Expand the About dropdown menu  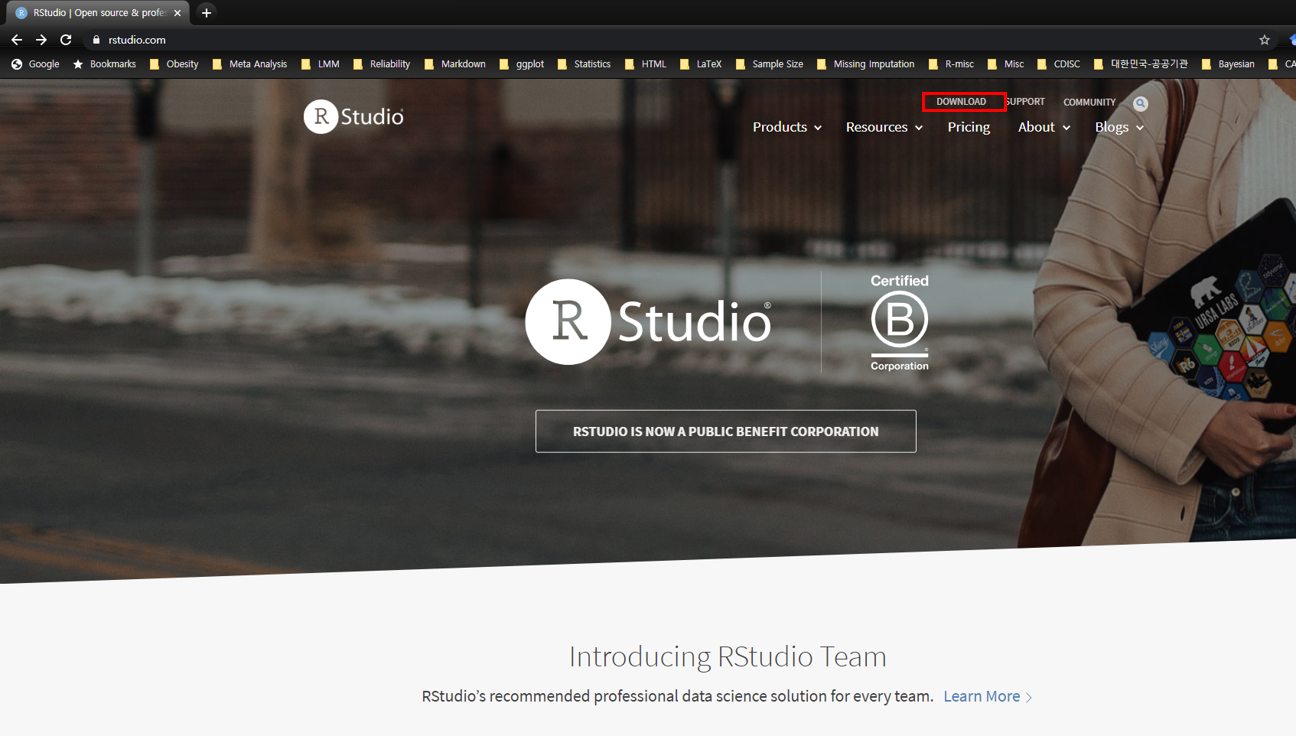coord(1044,127)
